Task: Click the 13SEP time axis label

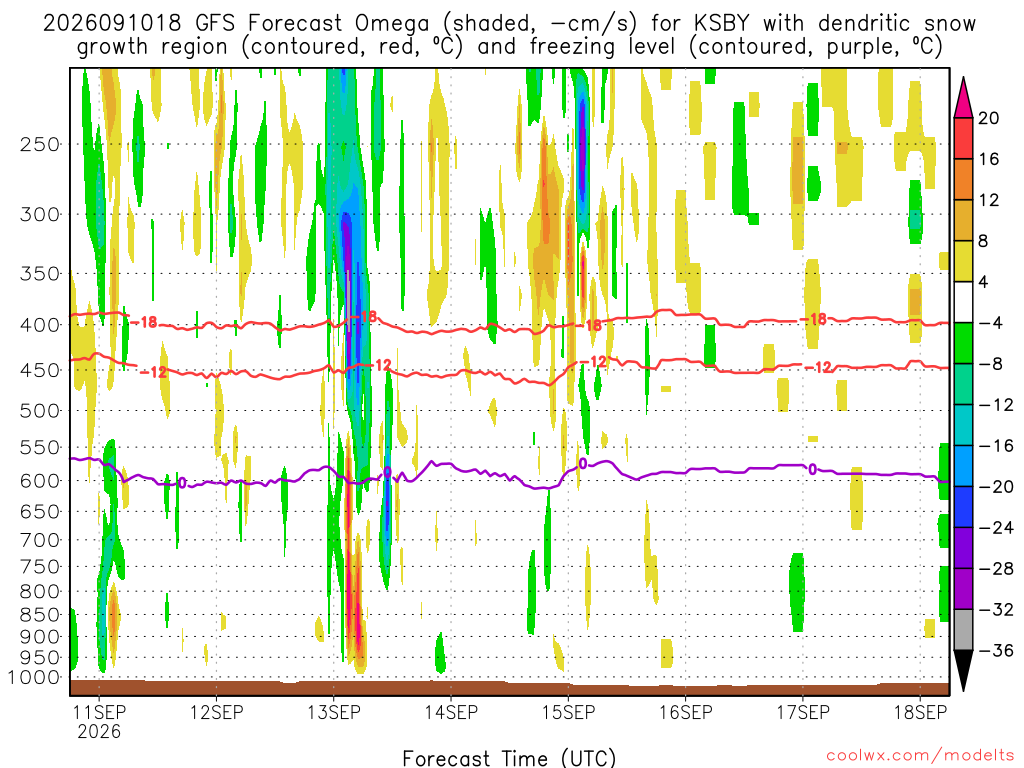Action: [x=334, y=712]
